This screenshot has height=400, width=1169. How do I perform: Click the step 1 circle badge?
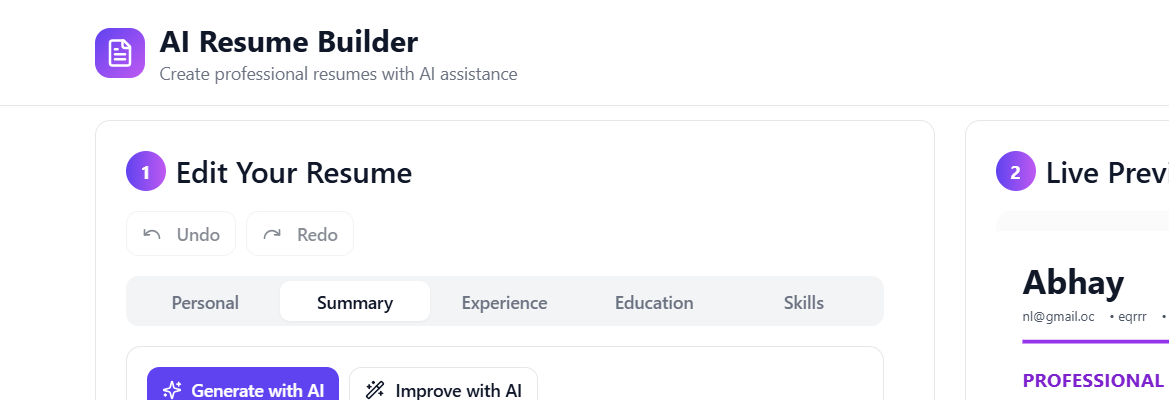coord(146,173)
